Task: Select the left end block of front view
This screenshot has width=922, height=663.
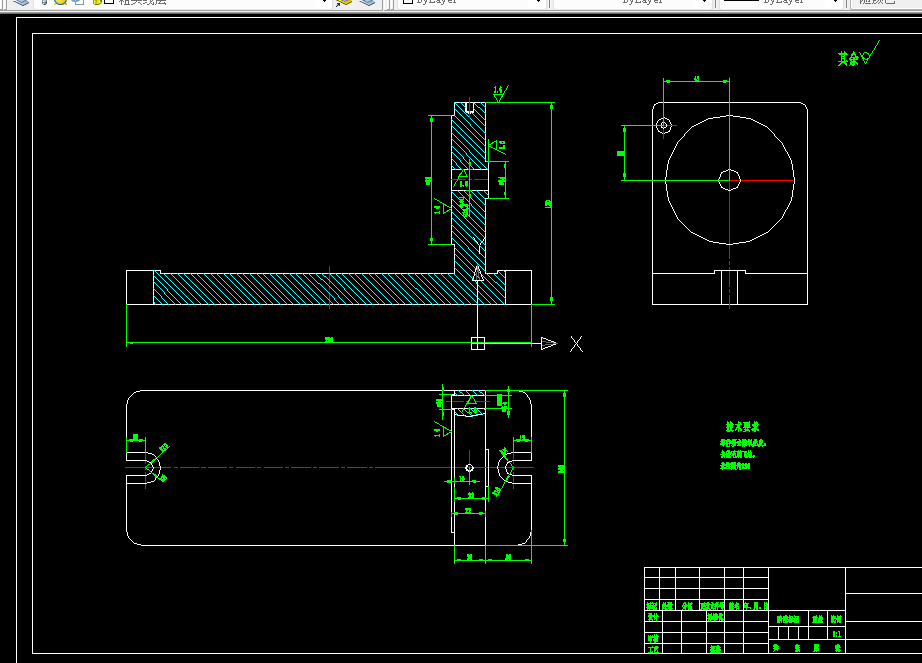Action: point(140,287)
